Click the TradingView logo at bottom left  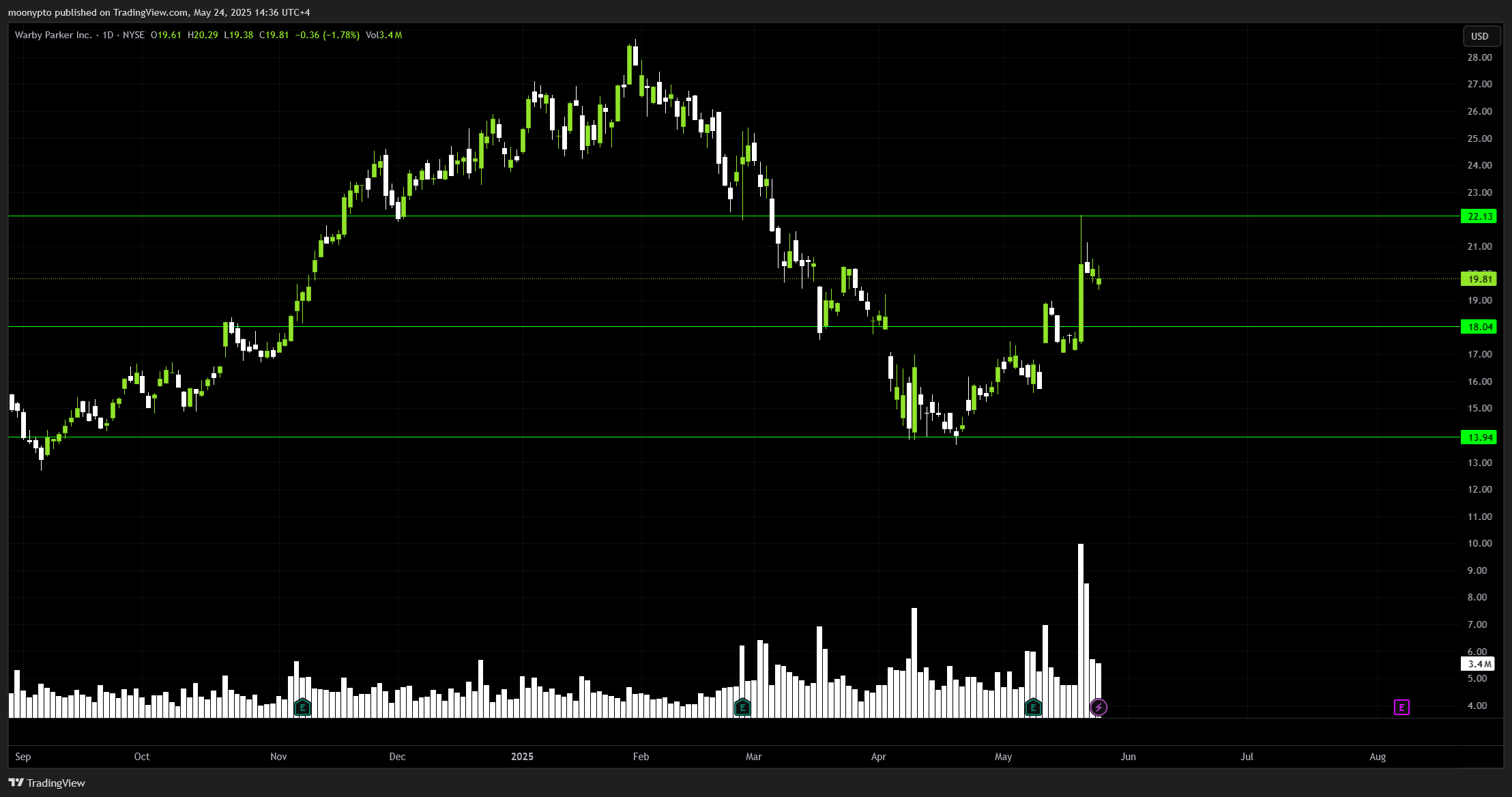coord(46,783)
